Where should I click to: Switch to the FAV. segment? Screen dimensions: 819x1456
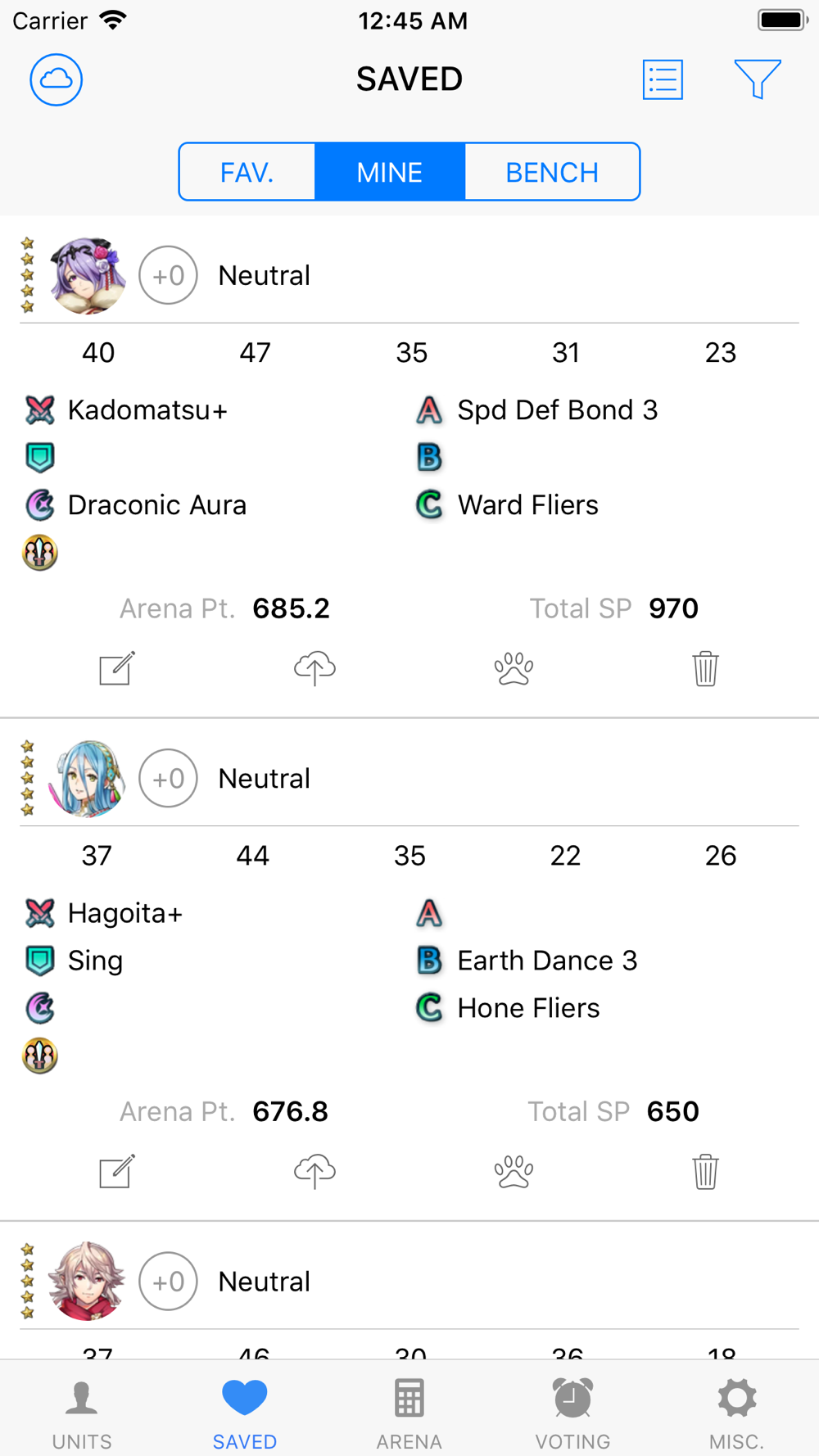click(x=247, y=172)
